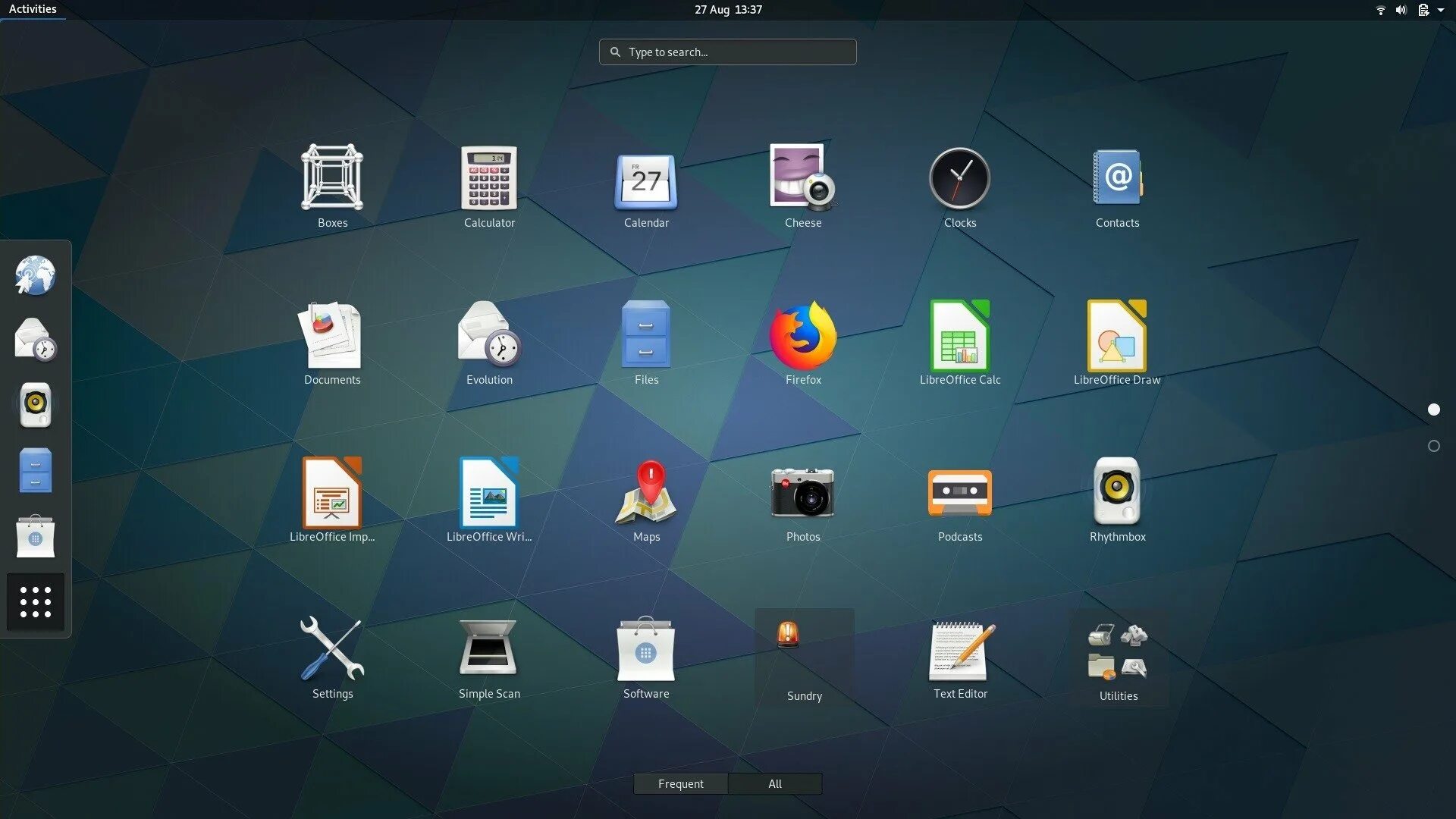Click inside the Type to search field
This screenshot has width=1456, height=819.
point(726,52)
